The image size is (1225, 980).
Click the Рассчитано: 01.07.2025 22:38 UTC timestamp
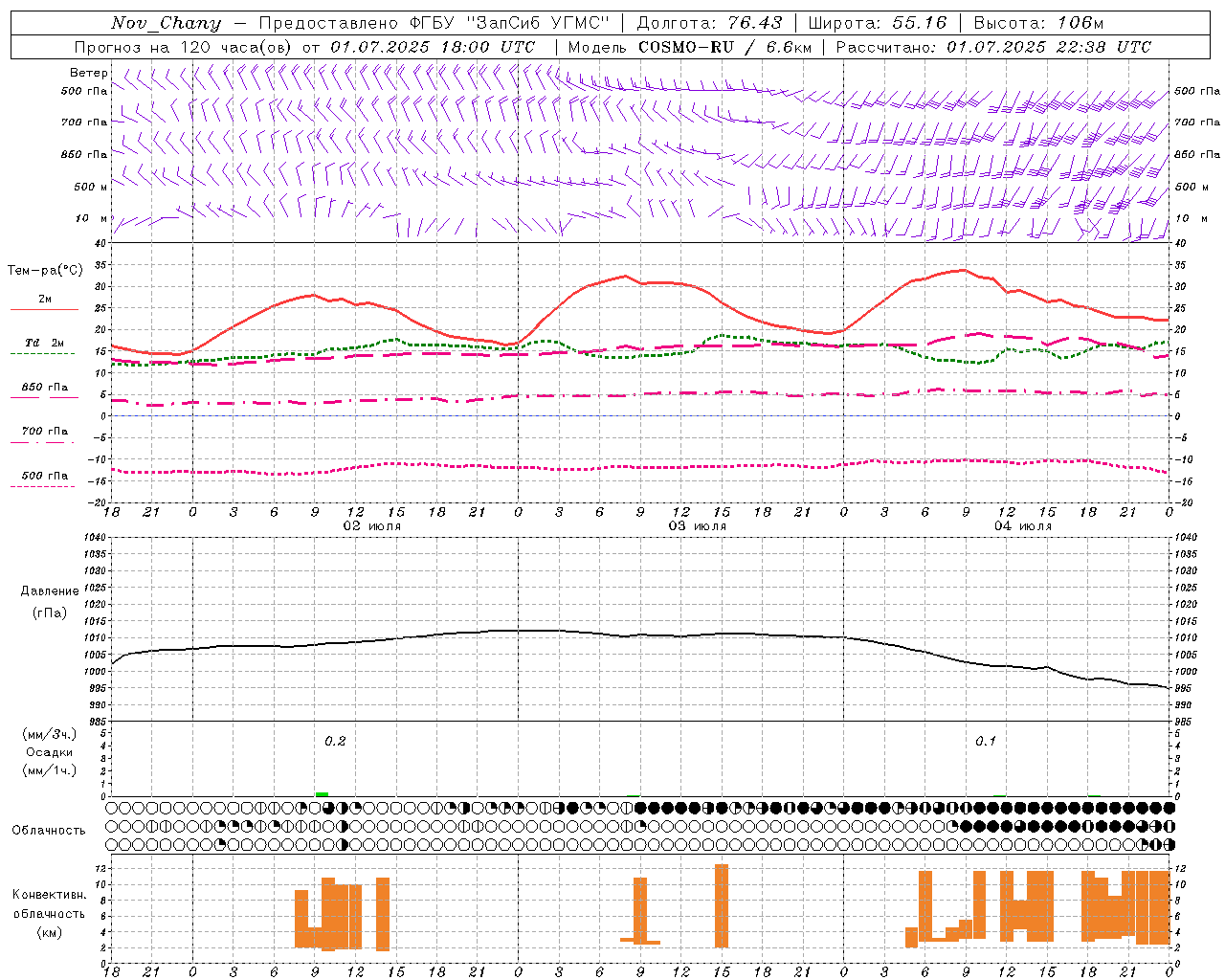(x=993, y=47)
